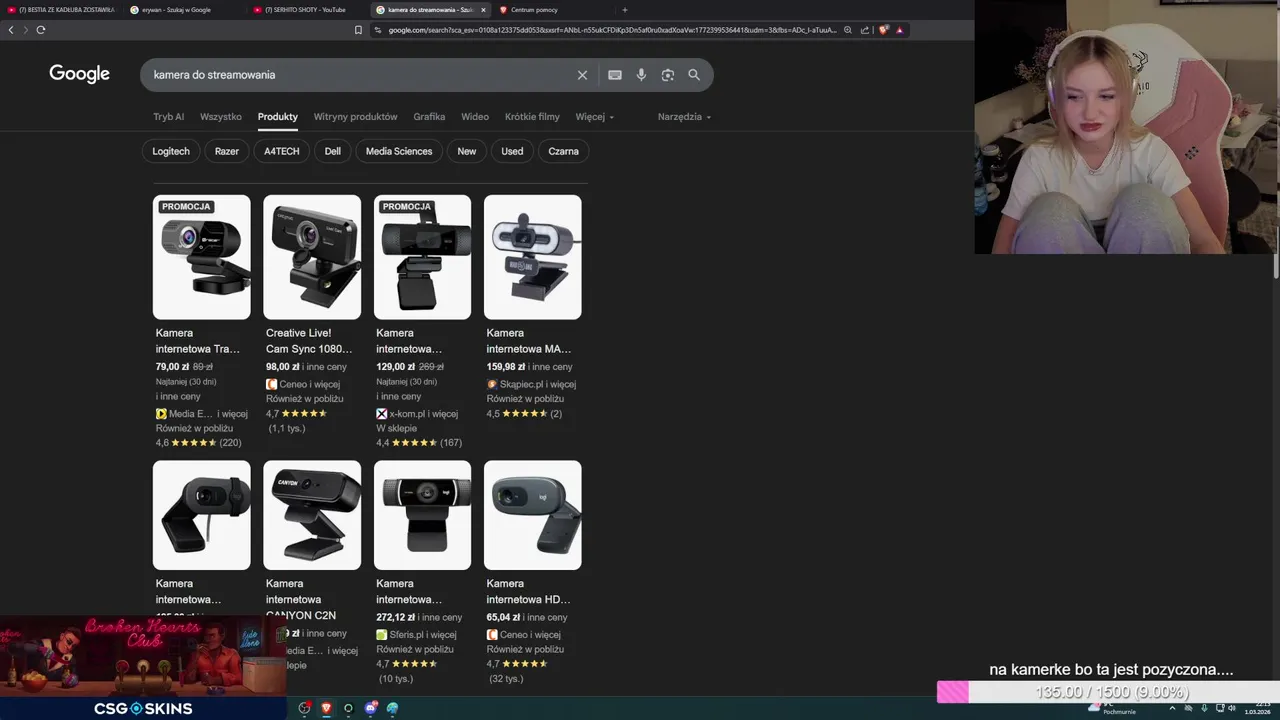1280x720 pixels.
Task: Open 'x-kom.pl i więcej' seller link
Action: point(417,414)
